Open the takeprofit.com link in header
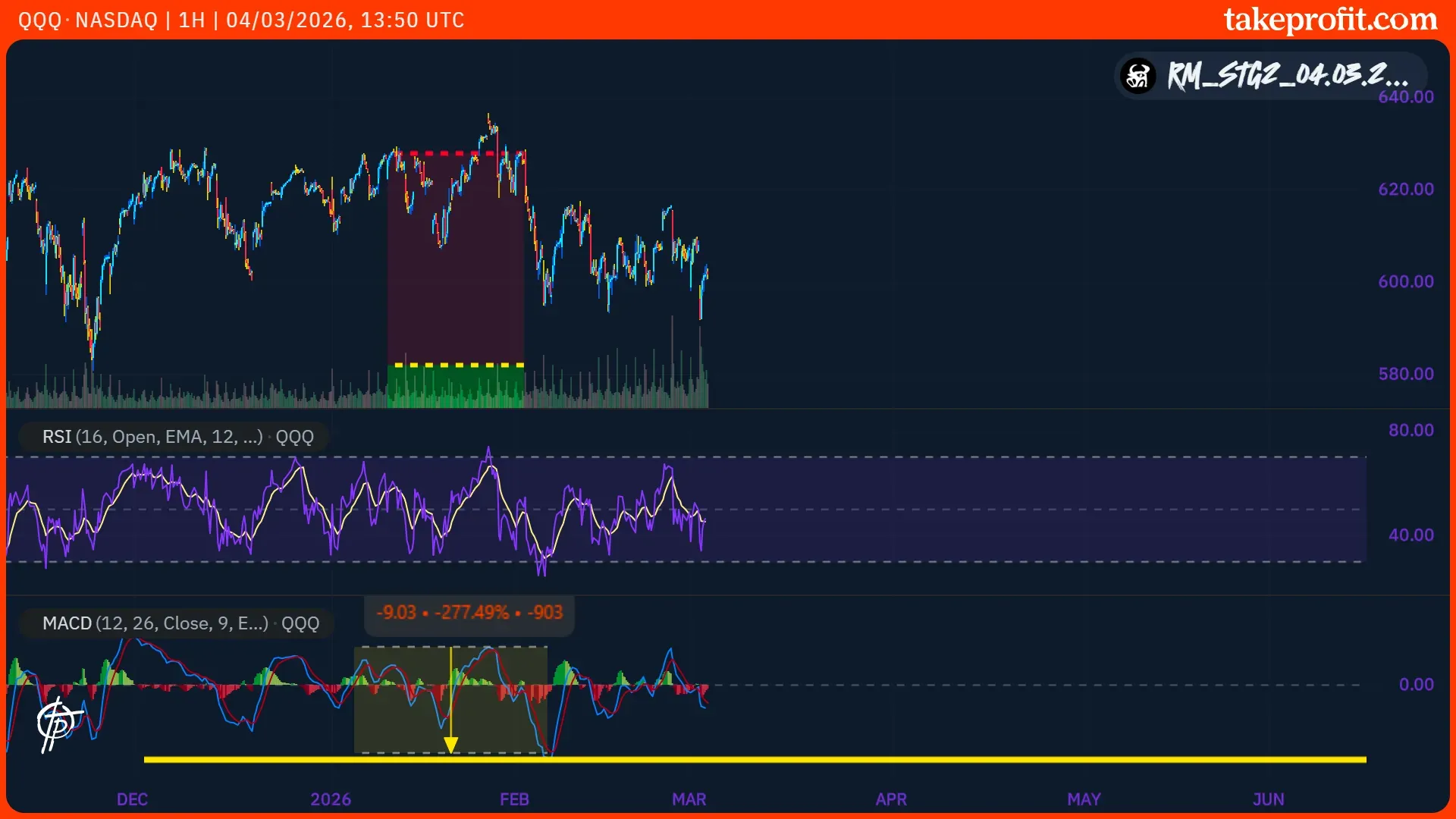This screenshot has height=819, width=1456. [x=1330, y=20]
